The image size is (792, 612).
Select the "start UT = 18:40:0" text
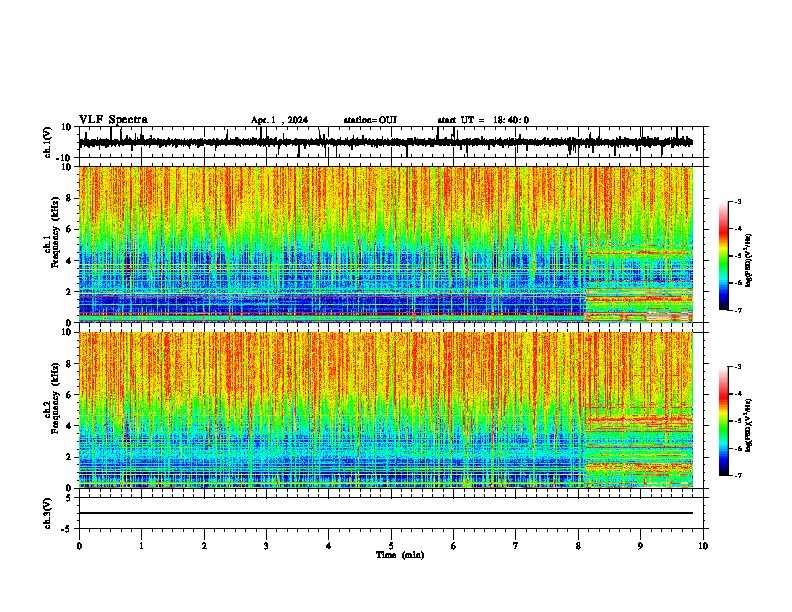coord(483,120)
